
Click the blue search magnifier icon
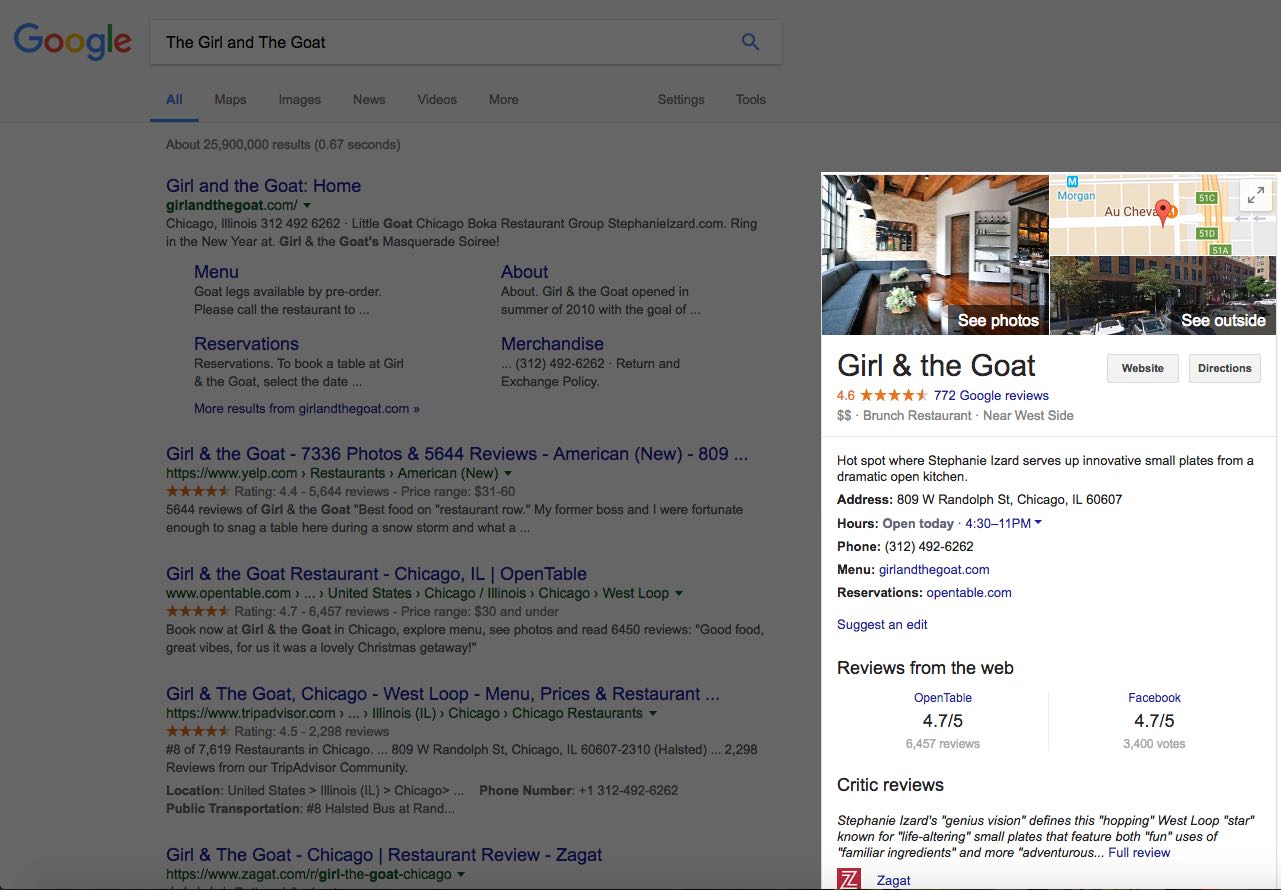pos(750,42)
